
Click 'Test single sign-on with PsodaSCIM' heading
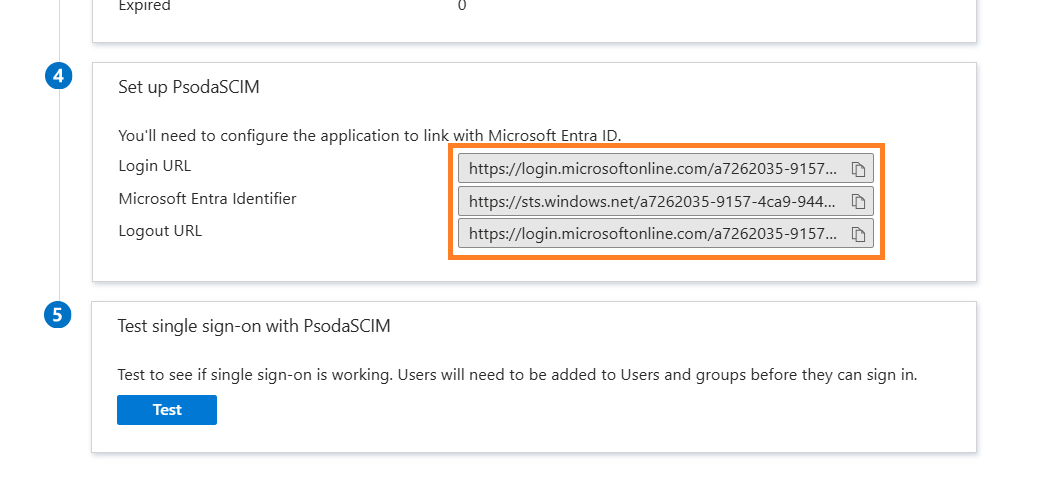coord(253,326)
